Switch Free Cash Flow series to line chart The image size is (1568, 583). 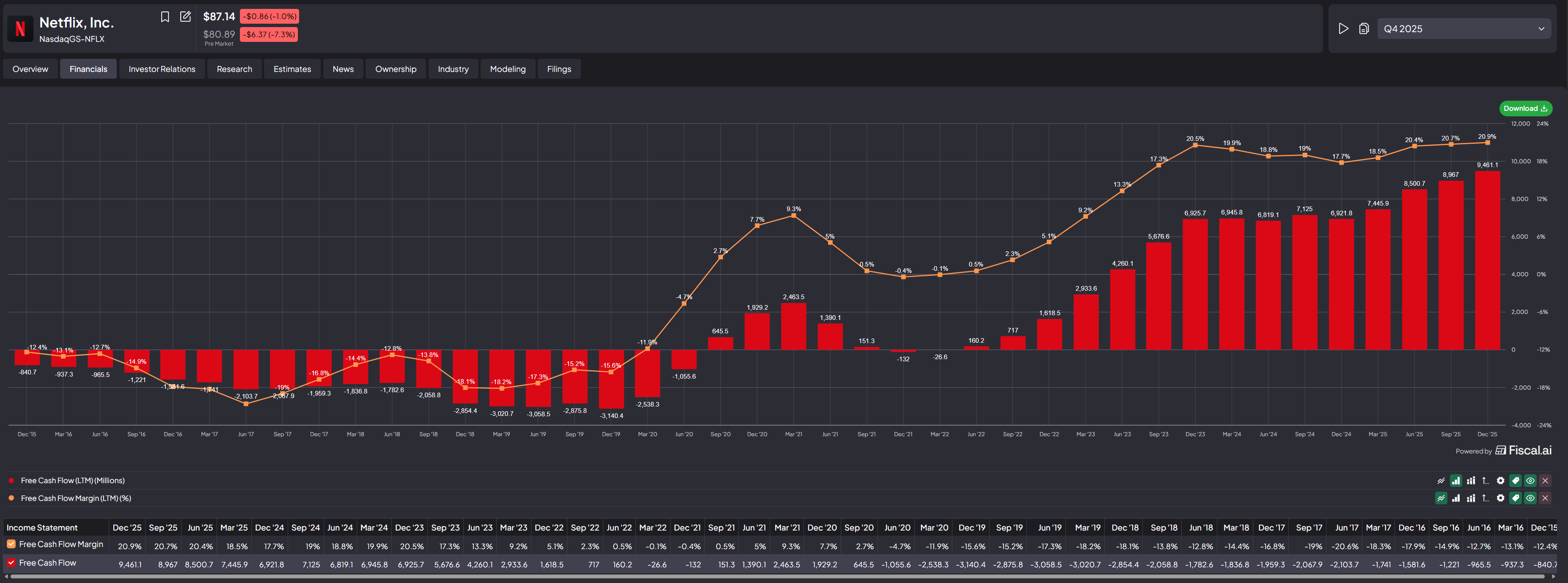point(1441,481)
